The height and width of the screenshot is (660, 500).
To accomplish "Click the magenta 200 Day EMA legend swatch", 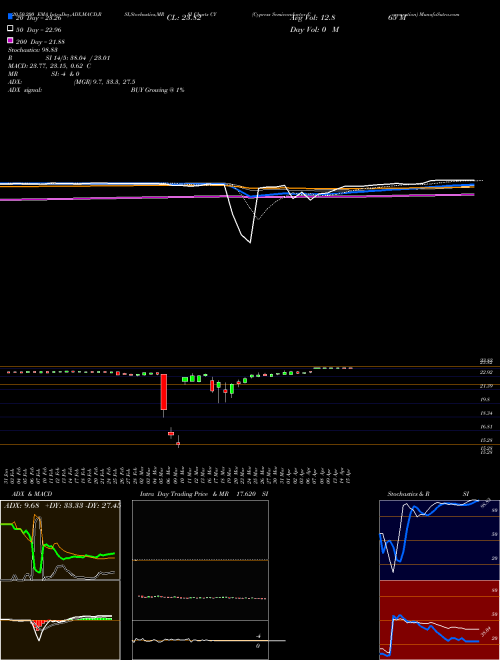I will (10, 40).
